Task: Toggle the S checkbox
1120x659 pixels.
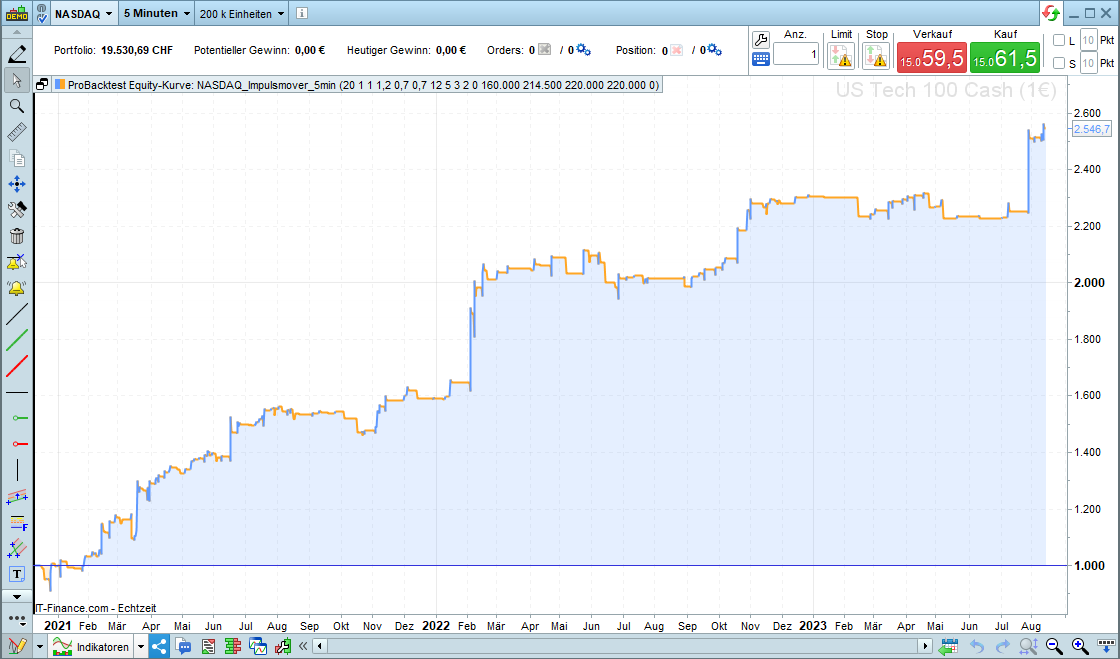Action: coord(1059,63)
